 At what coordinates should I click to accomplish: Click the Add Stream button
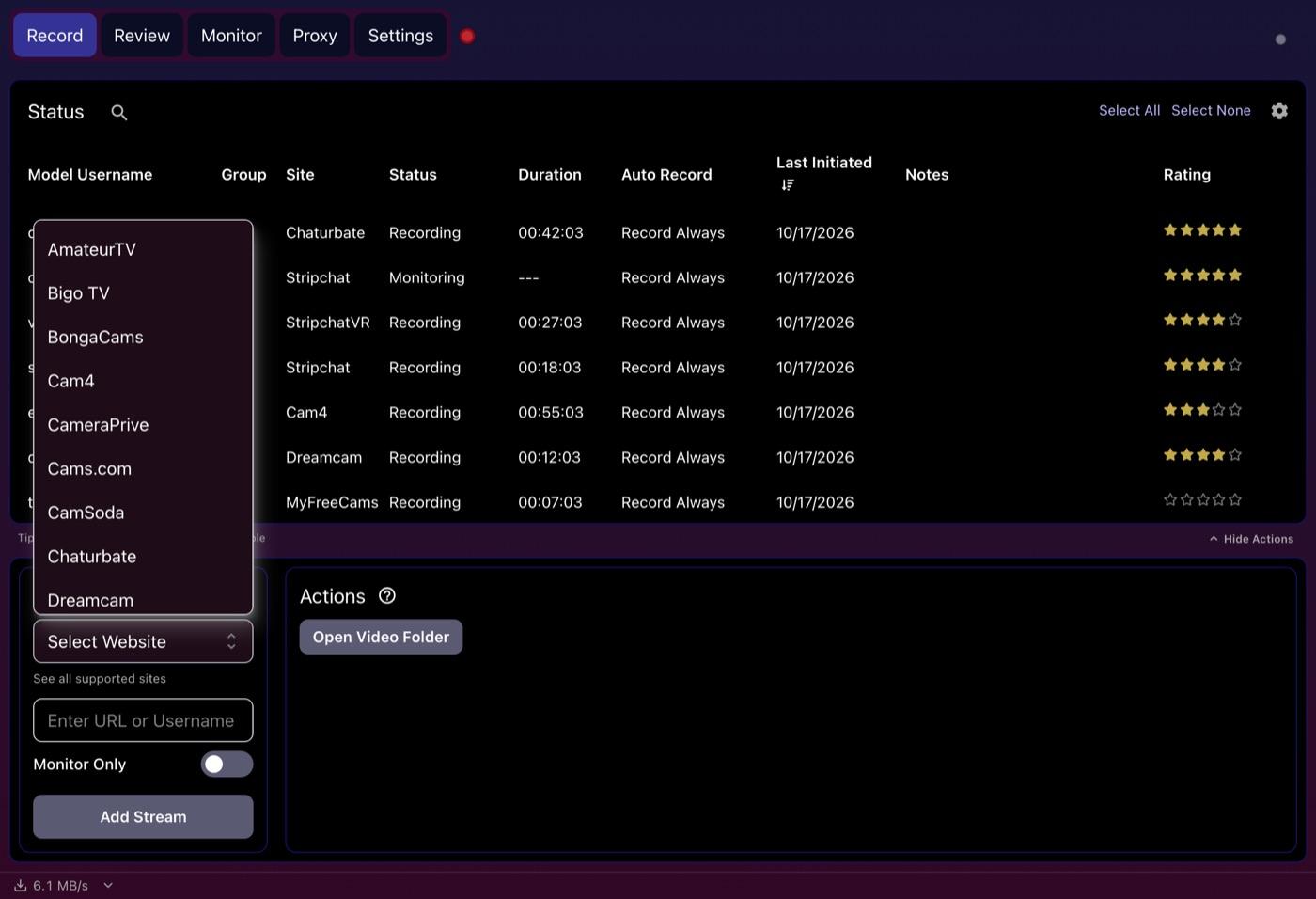[x=143, y=816]
